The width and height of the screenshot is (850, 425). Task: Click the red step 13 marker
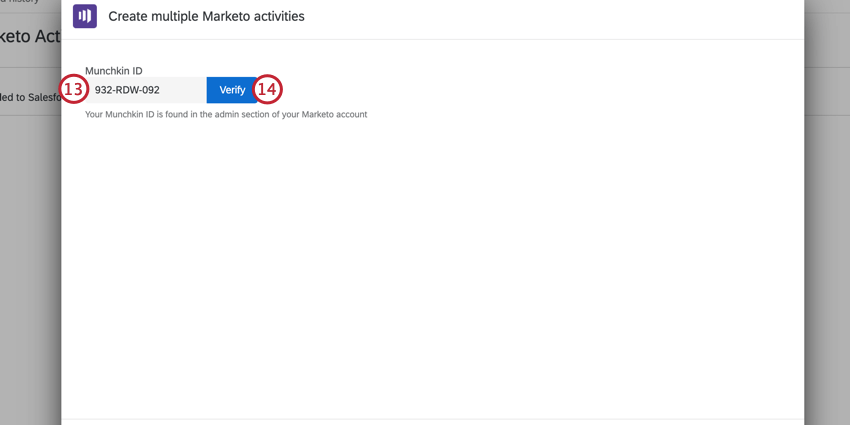pyautogui.click(x=73, y=90)
